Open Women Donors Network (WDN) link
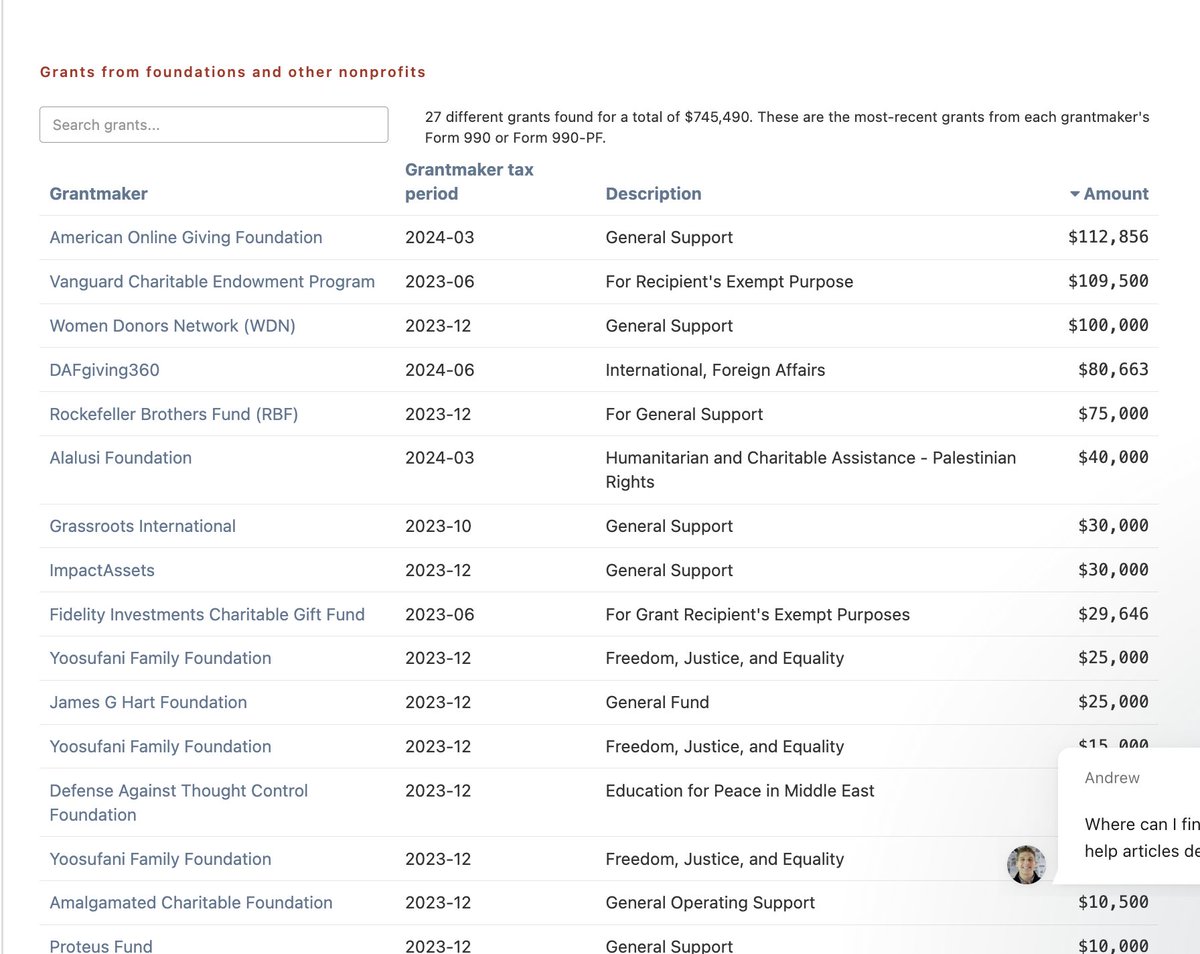The image size is (1200, 954). click(172, 326)
